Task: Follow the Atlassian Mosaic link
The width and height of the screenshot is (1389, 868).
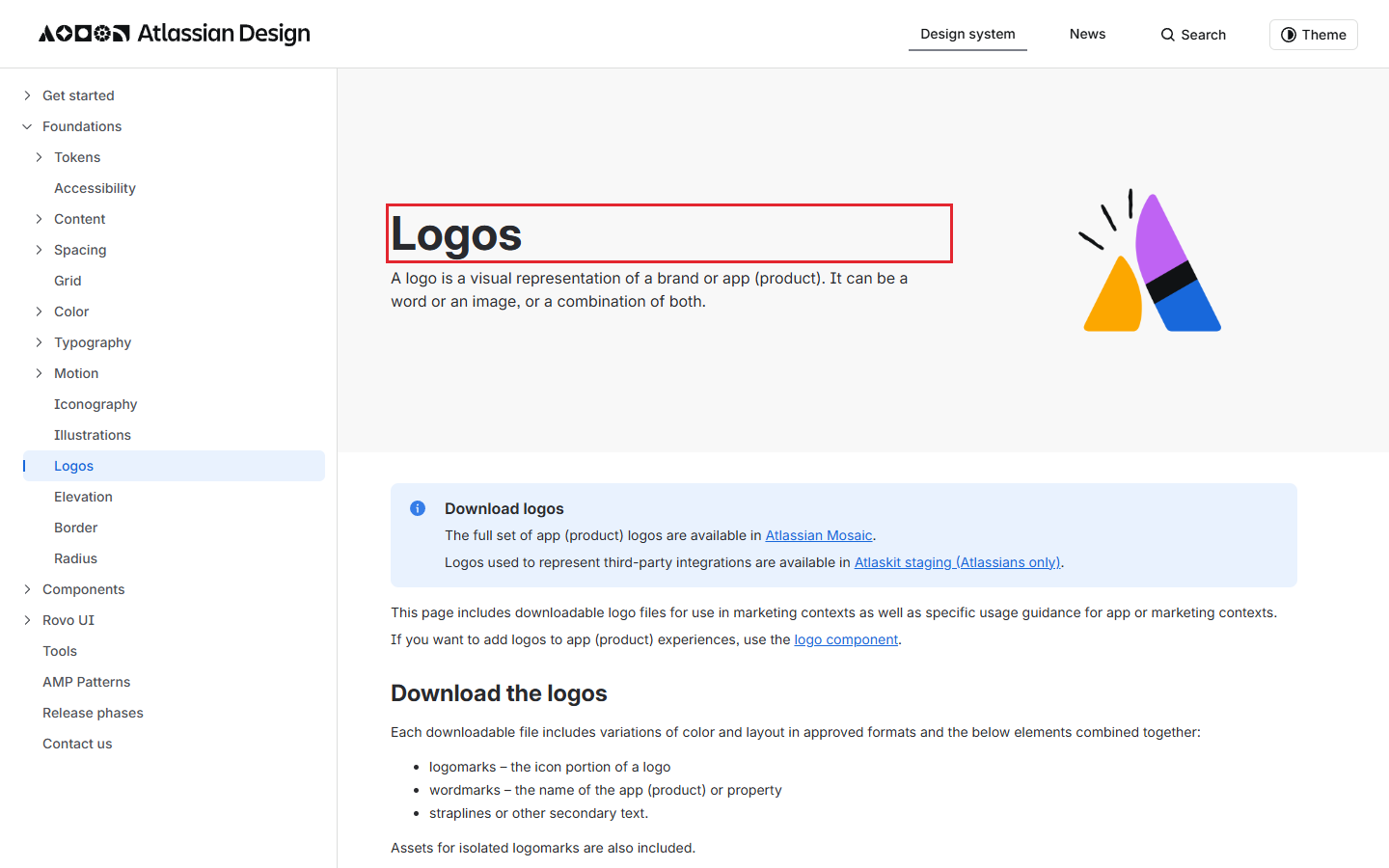Action: (819, 535)
